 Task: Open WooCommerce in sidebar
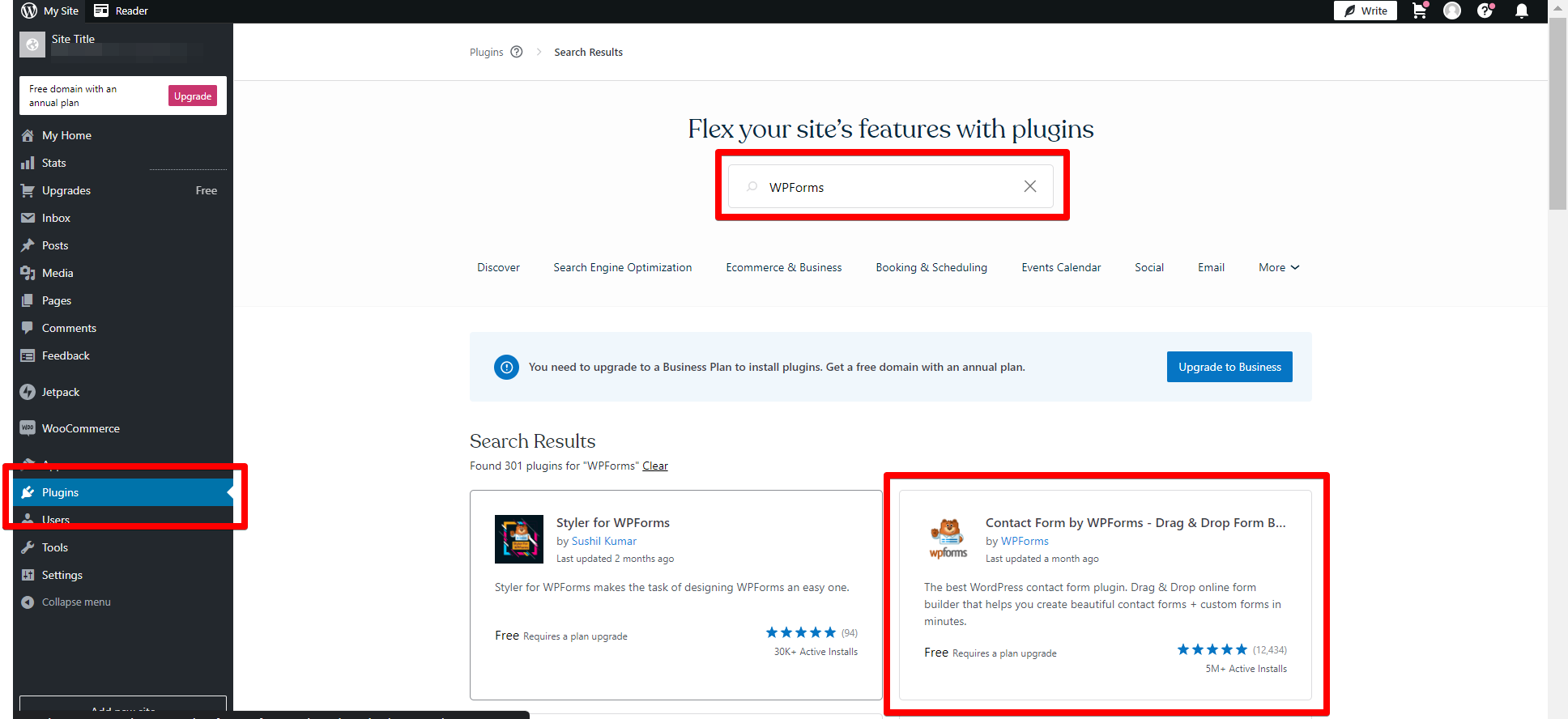point(123,428)
